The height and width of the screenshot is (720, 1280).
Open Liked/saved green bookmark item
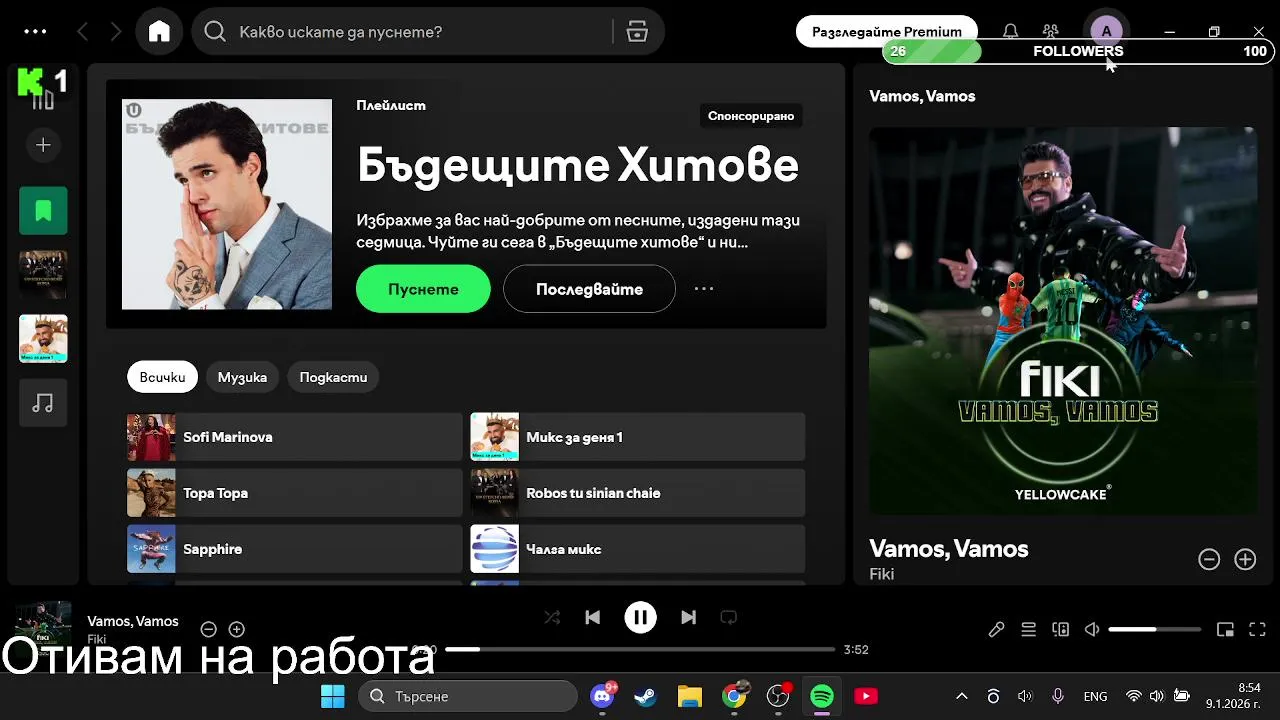(43, 211)
